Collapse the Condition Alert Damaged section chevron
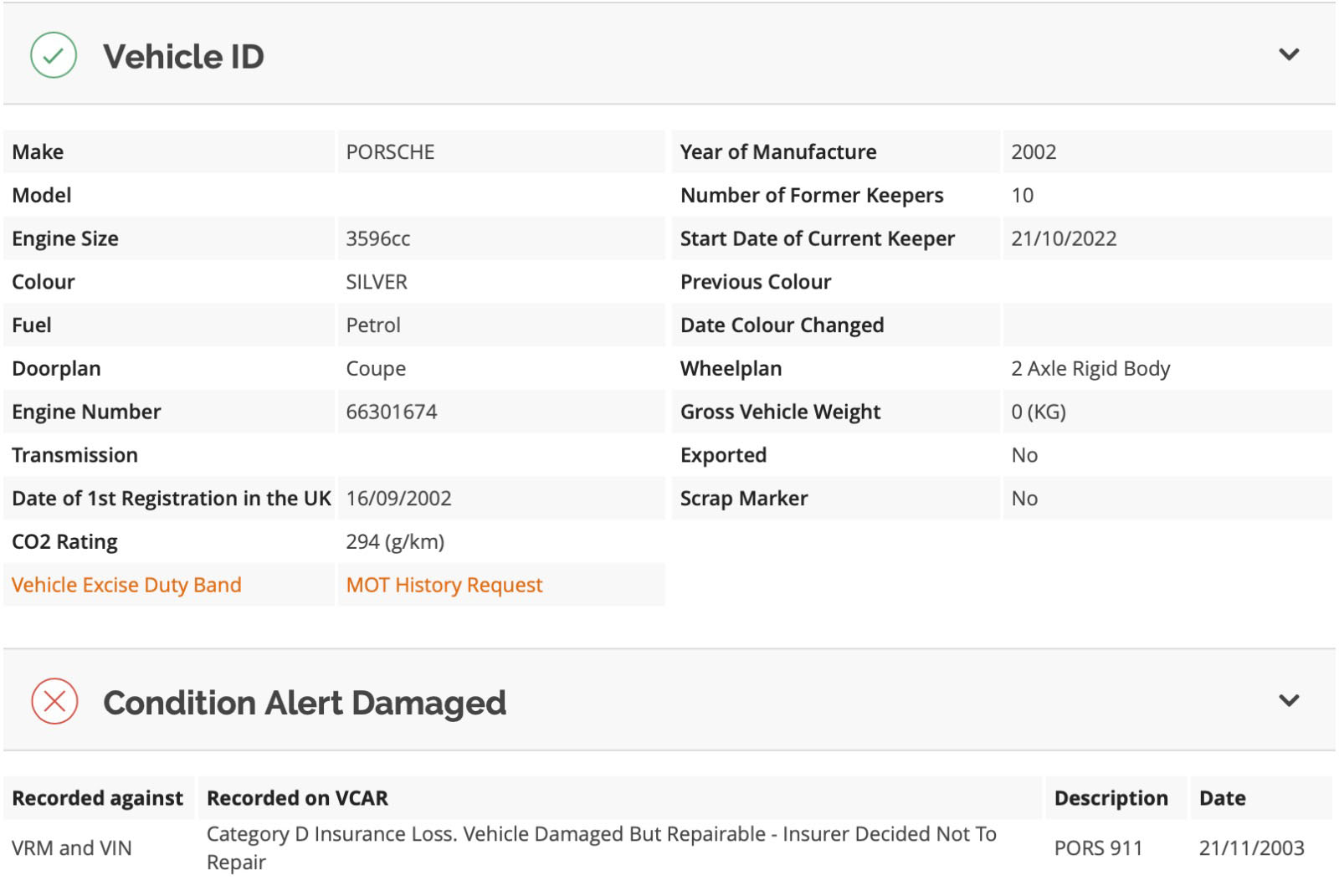The width and height of the screenshot is (1339, 896). (x=1289, y=700)
